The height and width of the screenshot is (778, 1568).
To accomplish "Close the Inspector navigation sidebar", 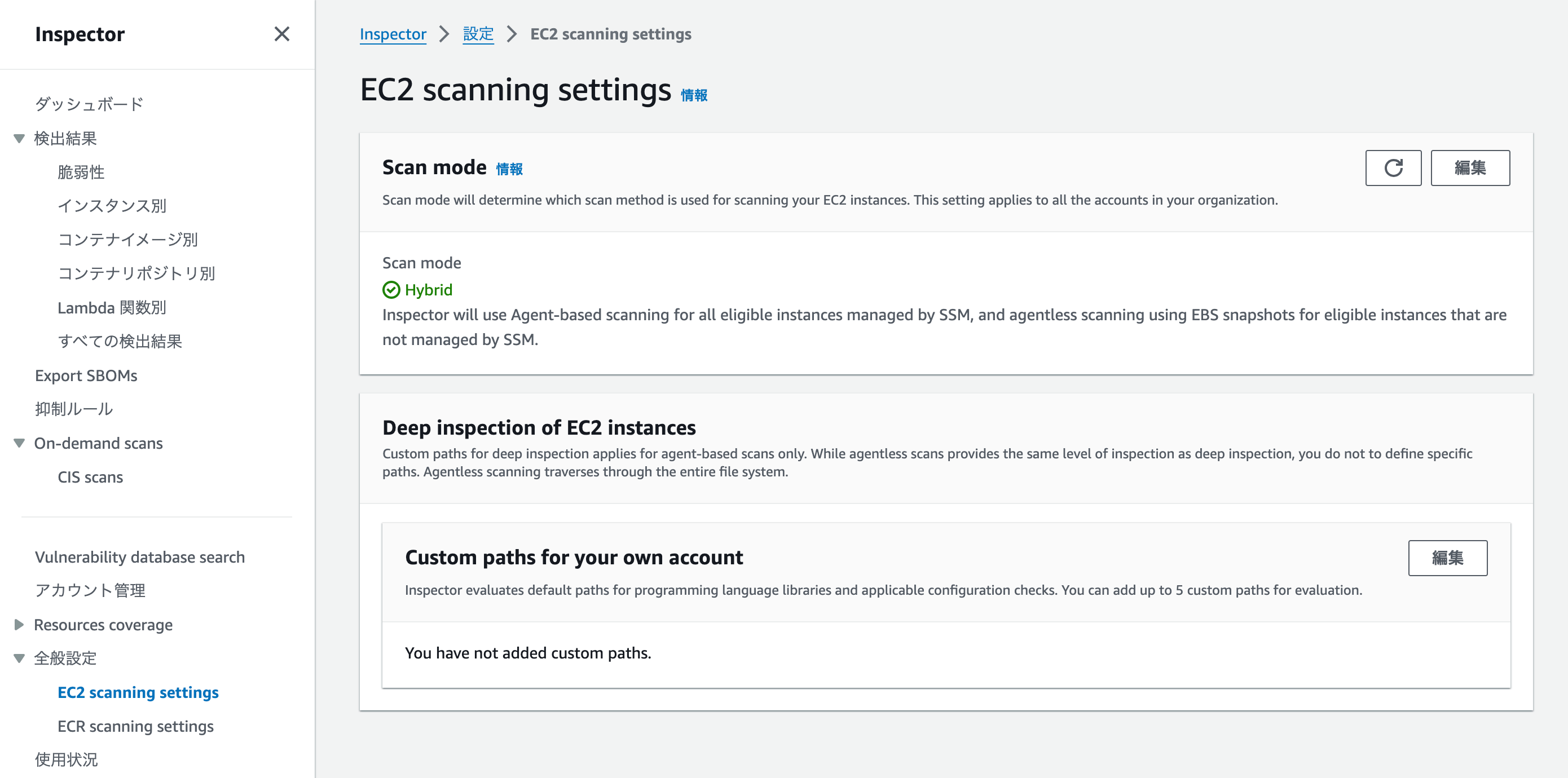I will click(x=282, y=35).
